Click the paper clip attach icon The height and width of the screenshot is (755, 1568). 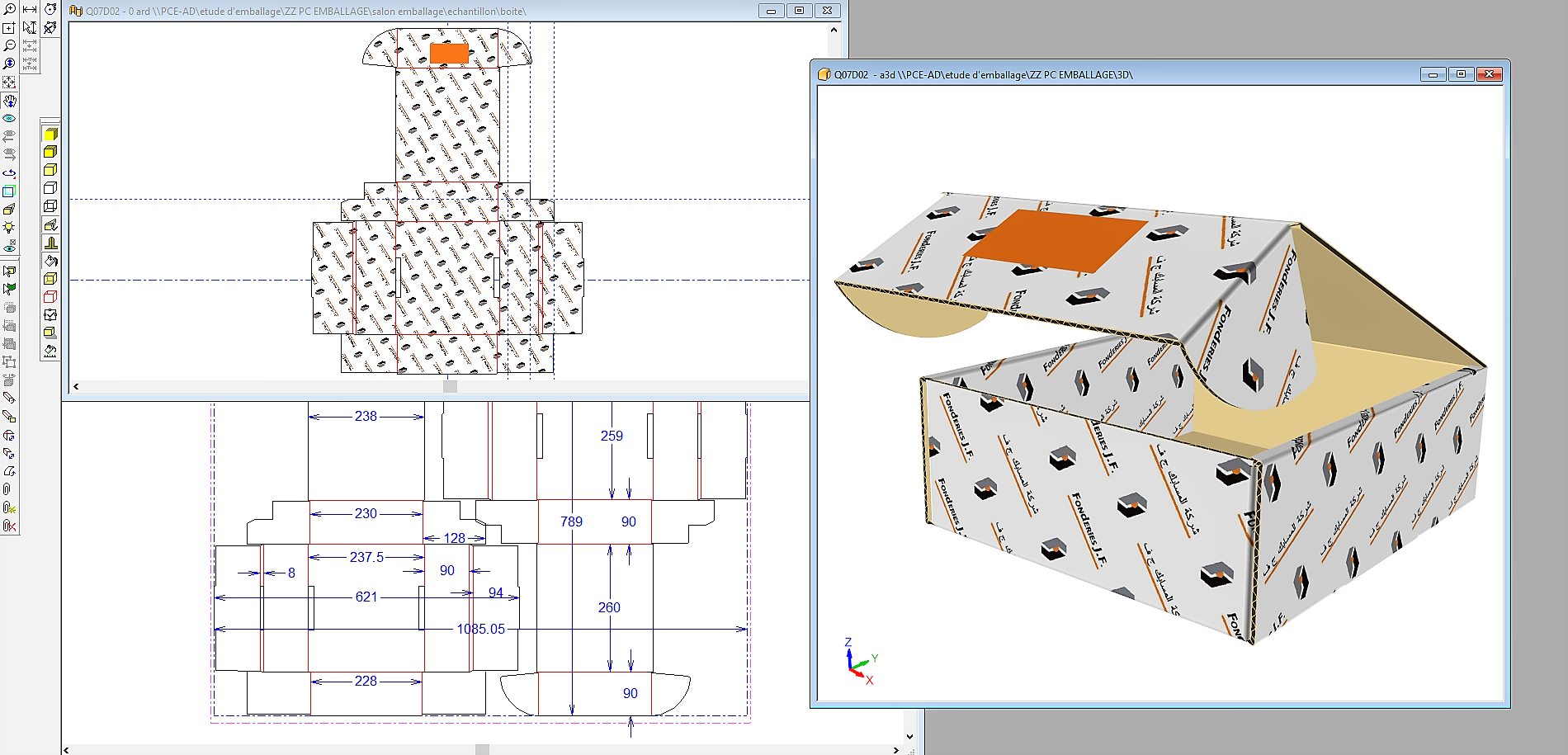7,489
